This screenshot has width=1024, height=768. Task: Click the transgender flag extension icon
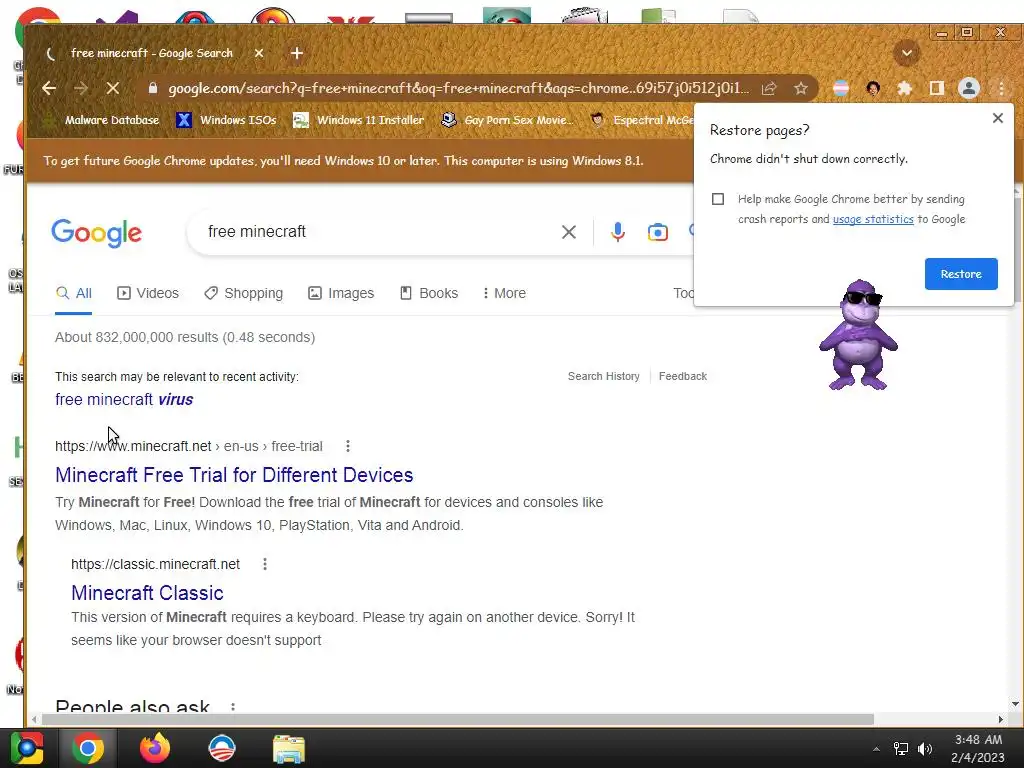[840, 88]
